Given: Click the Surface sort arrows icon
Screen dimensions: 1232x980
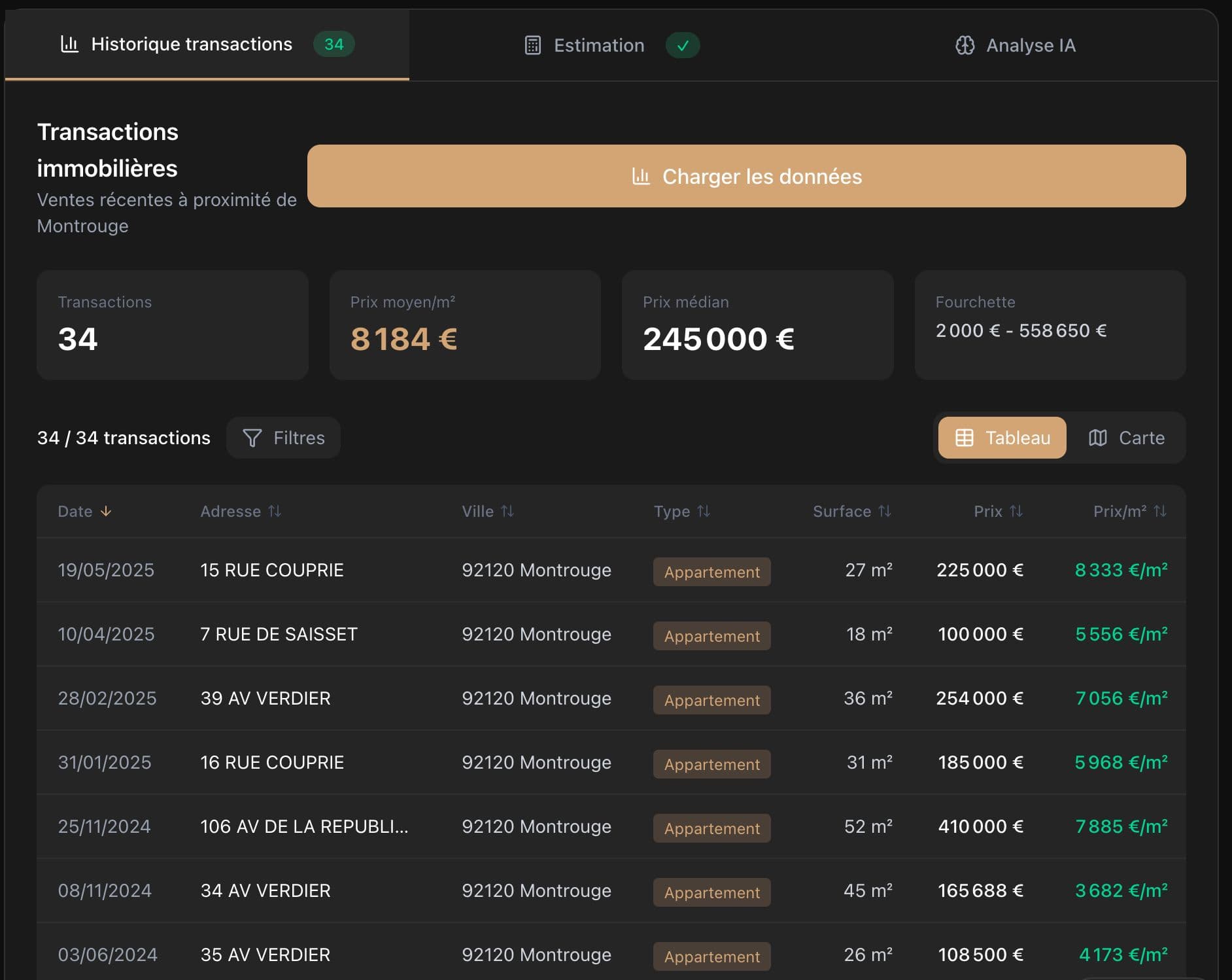Looking at the screenshot, I should coord(885,511).
